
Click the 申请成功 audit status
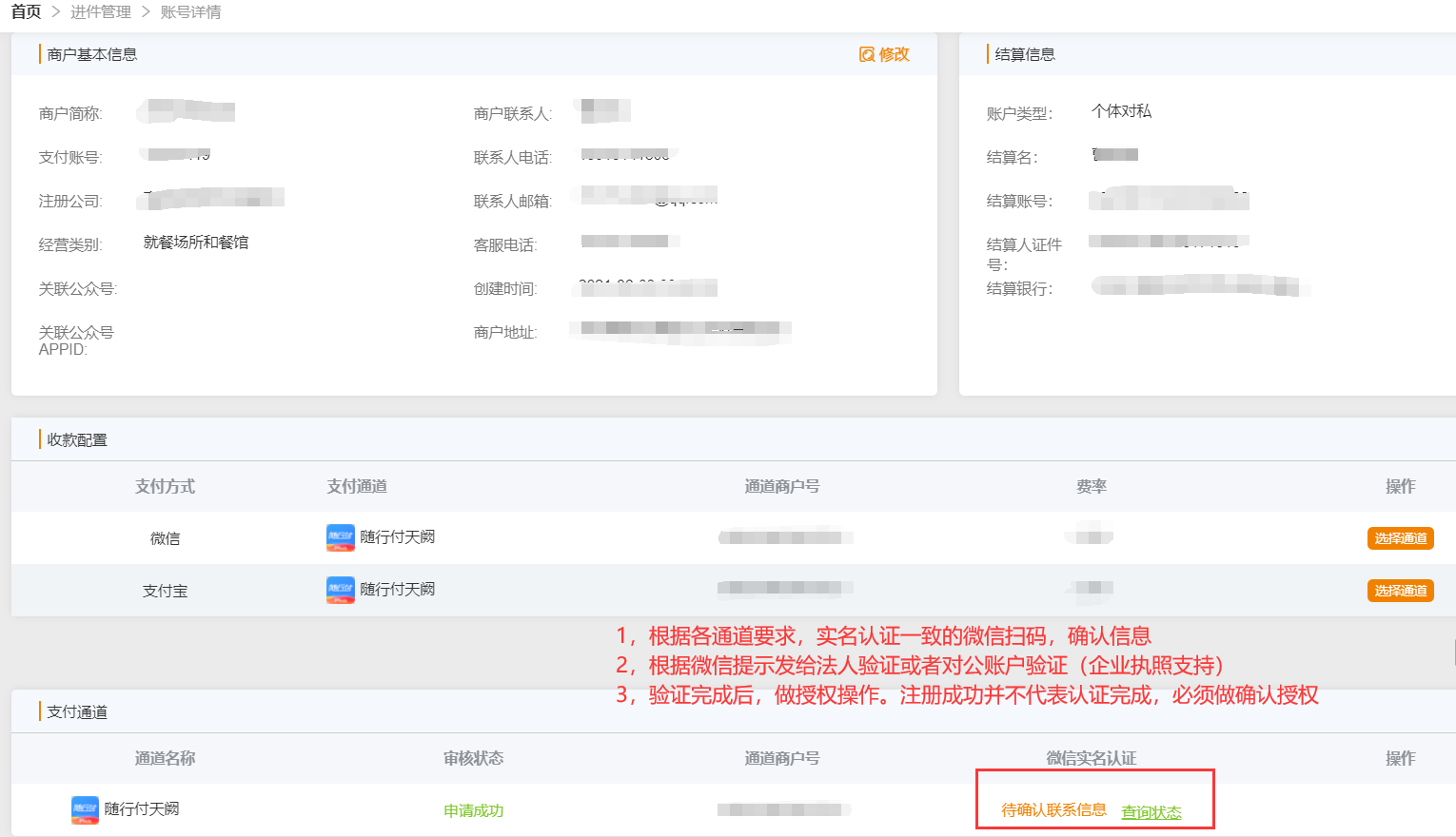pyautogui.click(x=473, y=810)
